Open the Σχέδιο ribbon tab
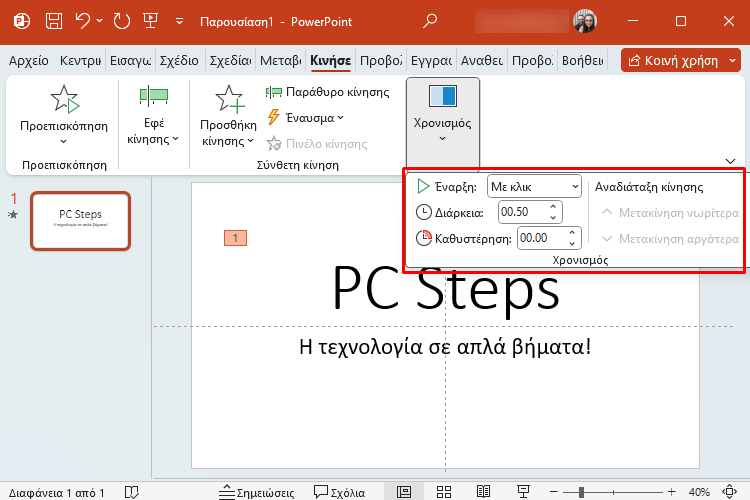Viewport: 750px width, 500px height. pos(179,61)
